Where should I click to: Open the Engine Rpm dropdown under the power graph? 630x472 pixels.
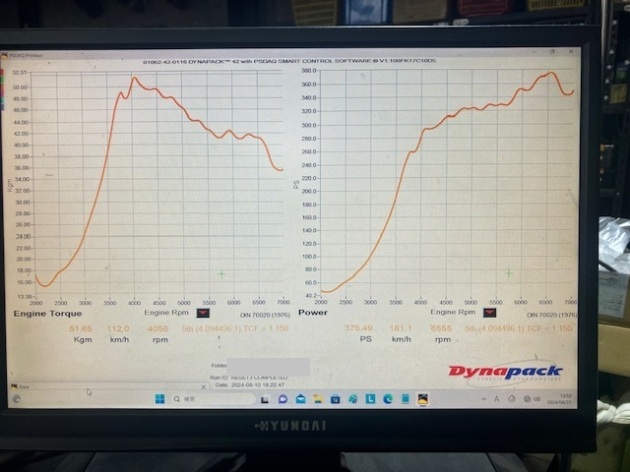coord(489,313)
